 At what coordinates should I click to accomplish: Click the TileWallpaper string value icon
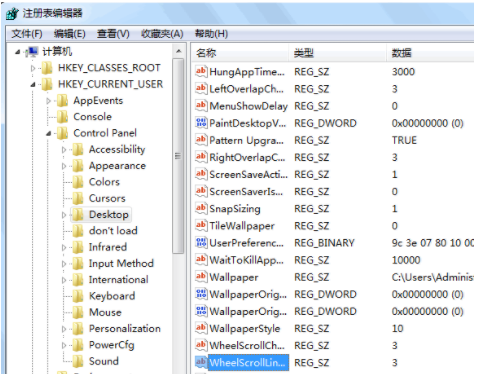tap(201, 226)
